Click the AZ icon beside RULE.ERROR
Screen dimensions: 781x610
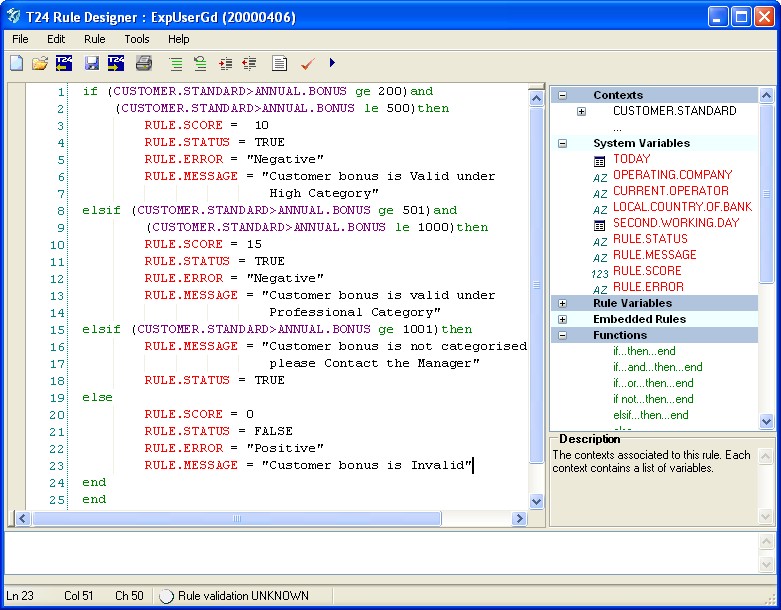600,290
